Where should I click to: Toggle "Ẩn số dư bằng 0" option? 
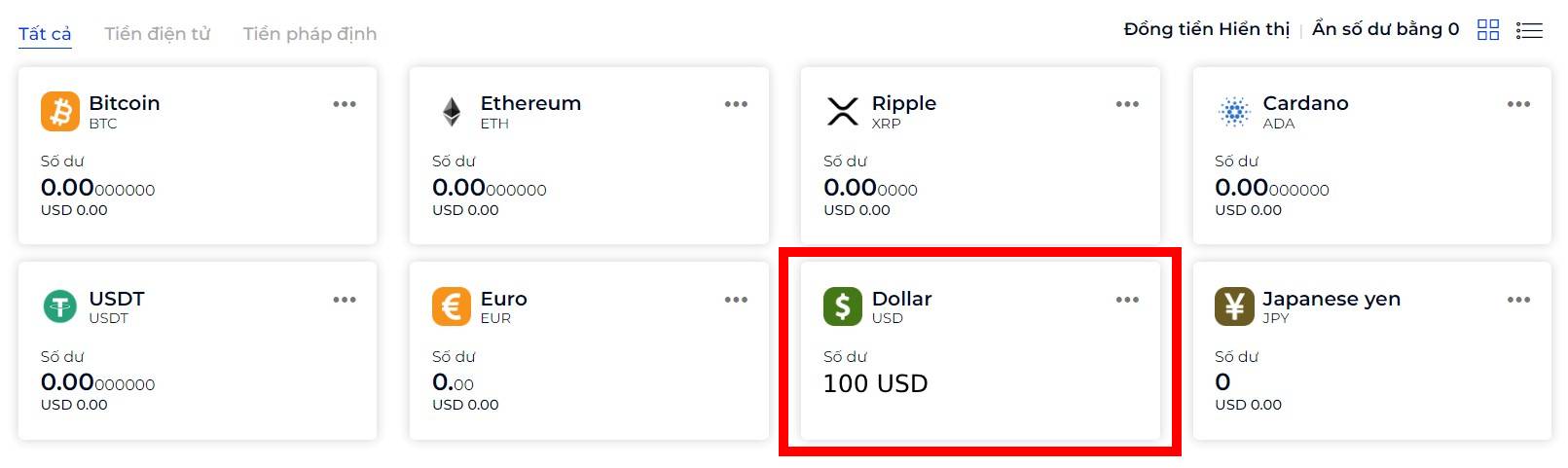1386,29
